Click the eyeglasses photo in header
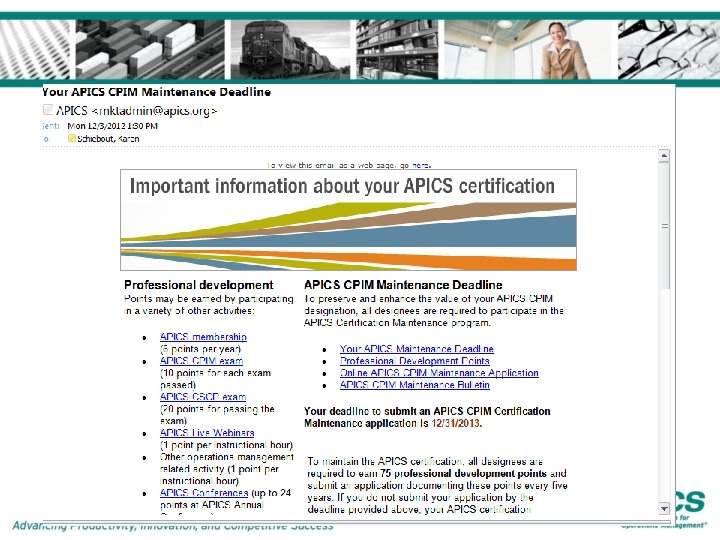The image size is (720, 540). [x=669, y=50]
